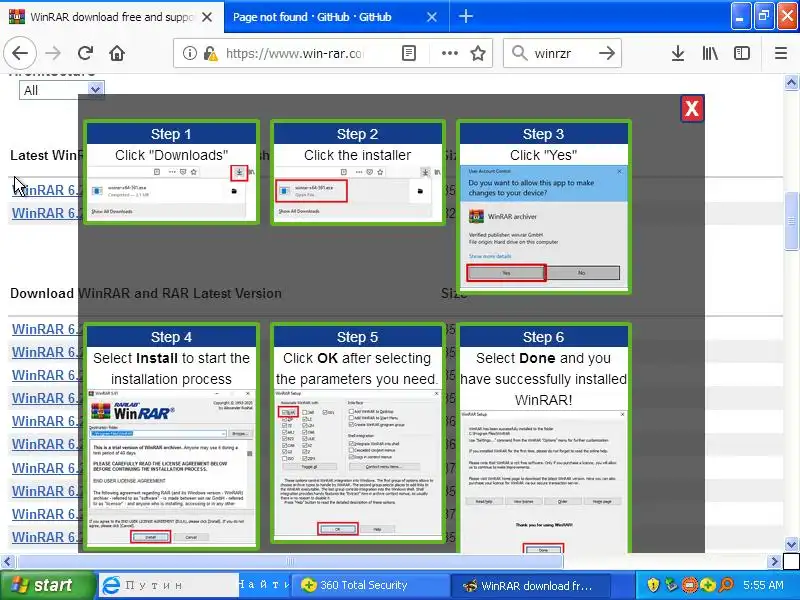Screen dimensions: 800x600
Task: Click the Step 2 Click the installer image
Action: pyautogui.click(x=358, y=172)
